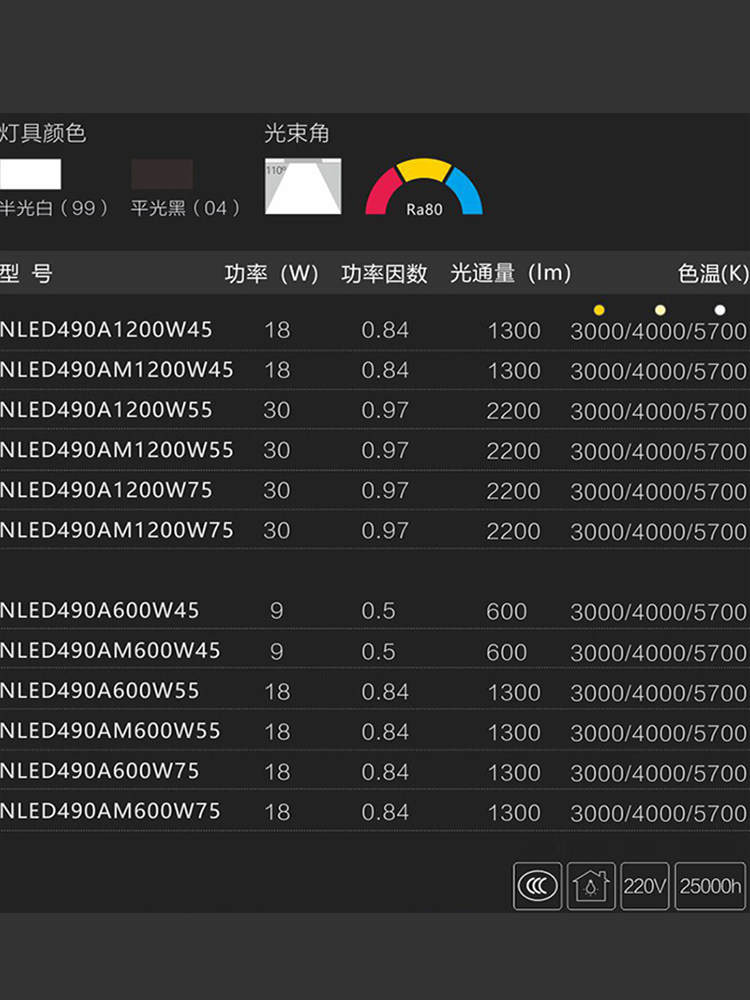
Task: Click the 功率因数 column header
Action: [x=384, y=274]
